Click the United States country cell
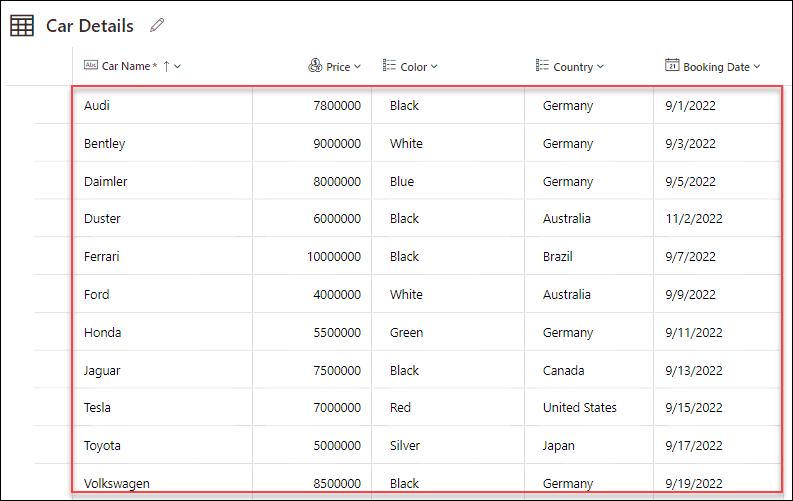This screenshot has width=793, height=501. 589,407
